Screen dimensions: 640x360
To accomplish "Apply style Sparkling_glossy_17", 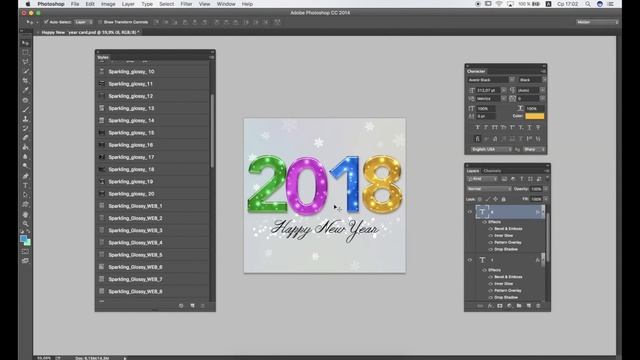I will pyautogui.click(x=153, y=157).
